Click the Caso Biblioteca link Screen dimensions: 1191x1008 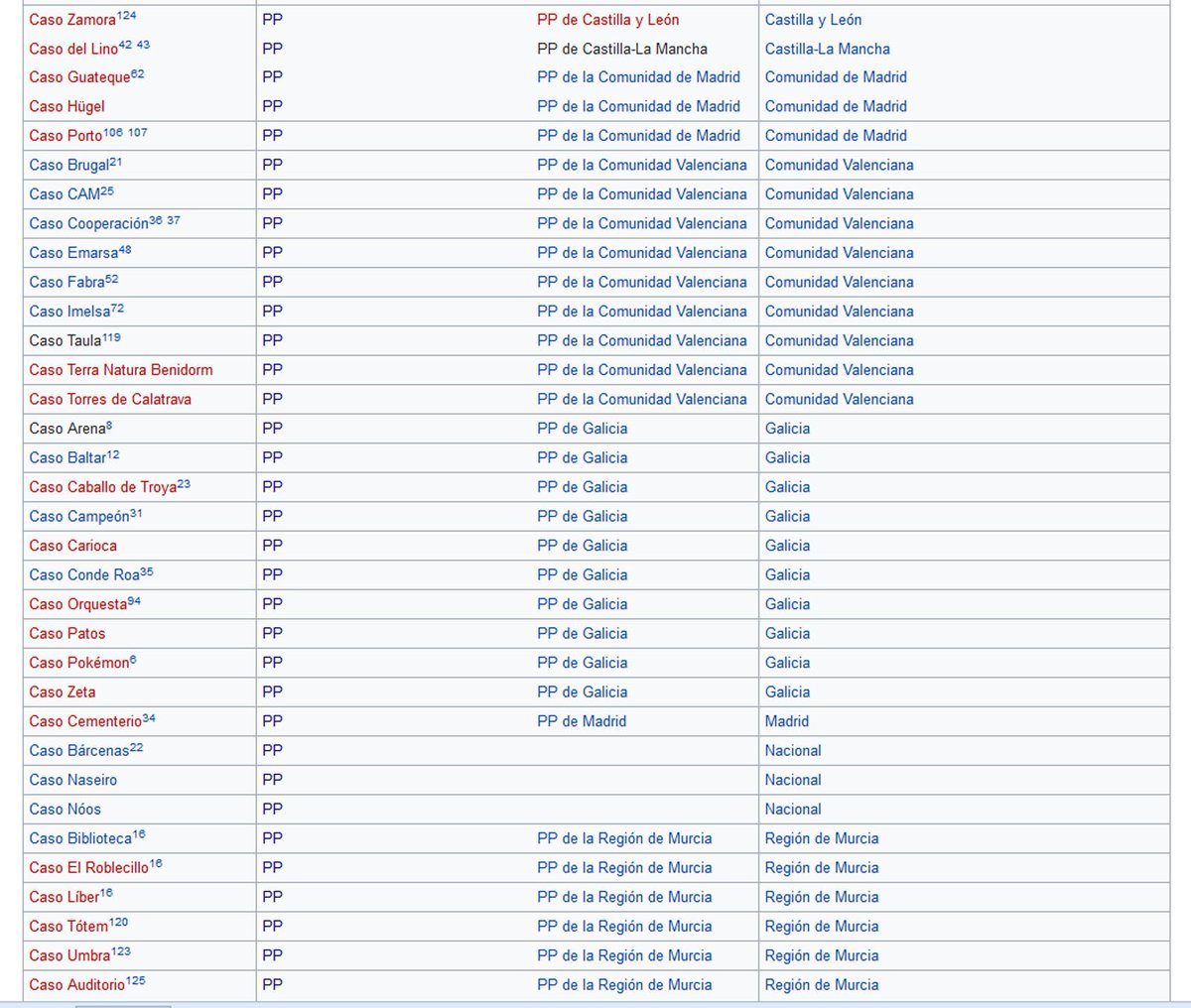80,838
